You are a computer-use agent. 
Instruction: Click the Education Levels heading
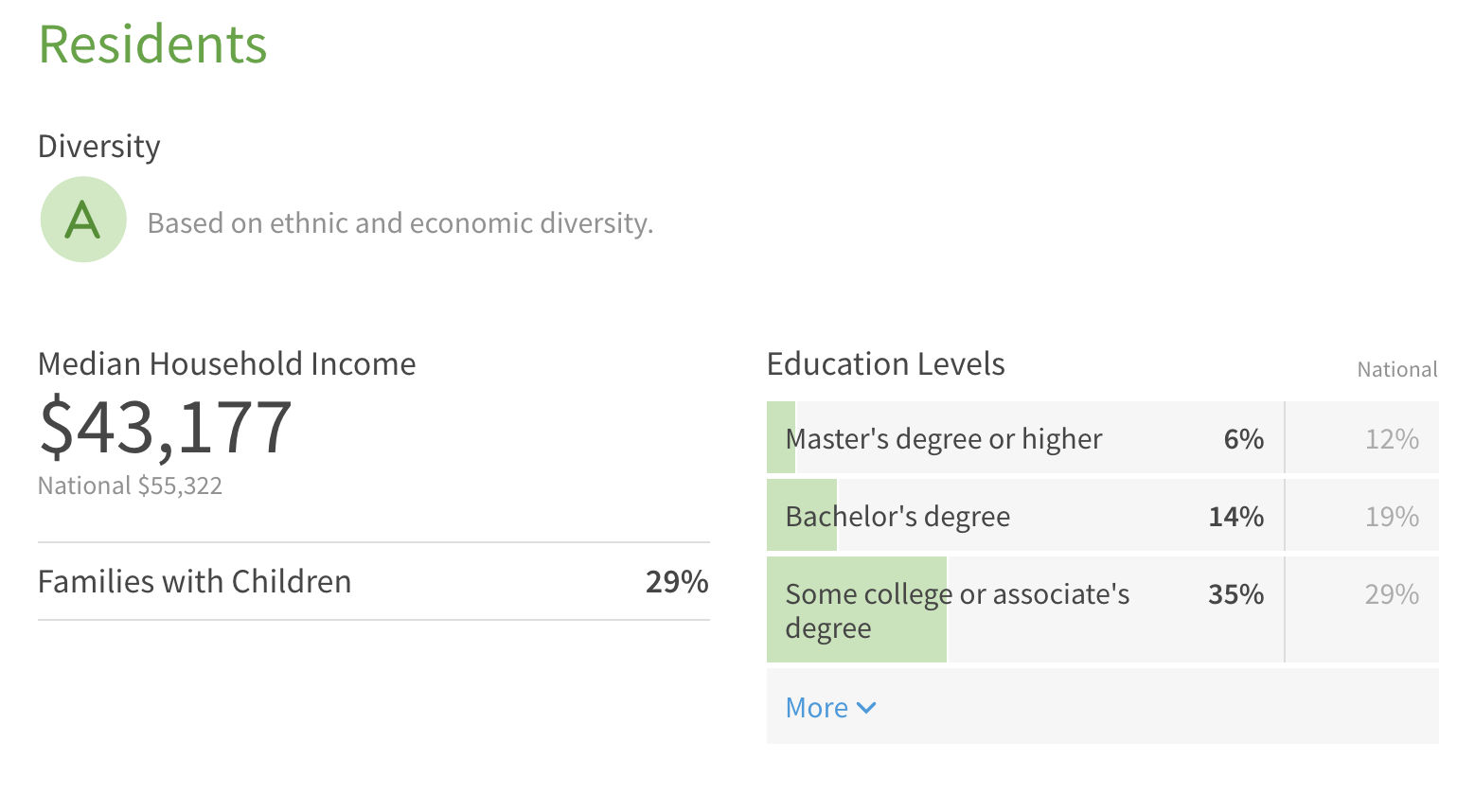(885, 364)
